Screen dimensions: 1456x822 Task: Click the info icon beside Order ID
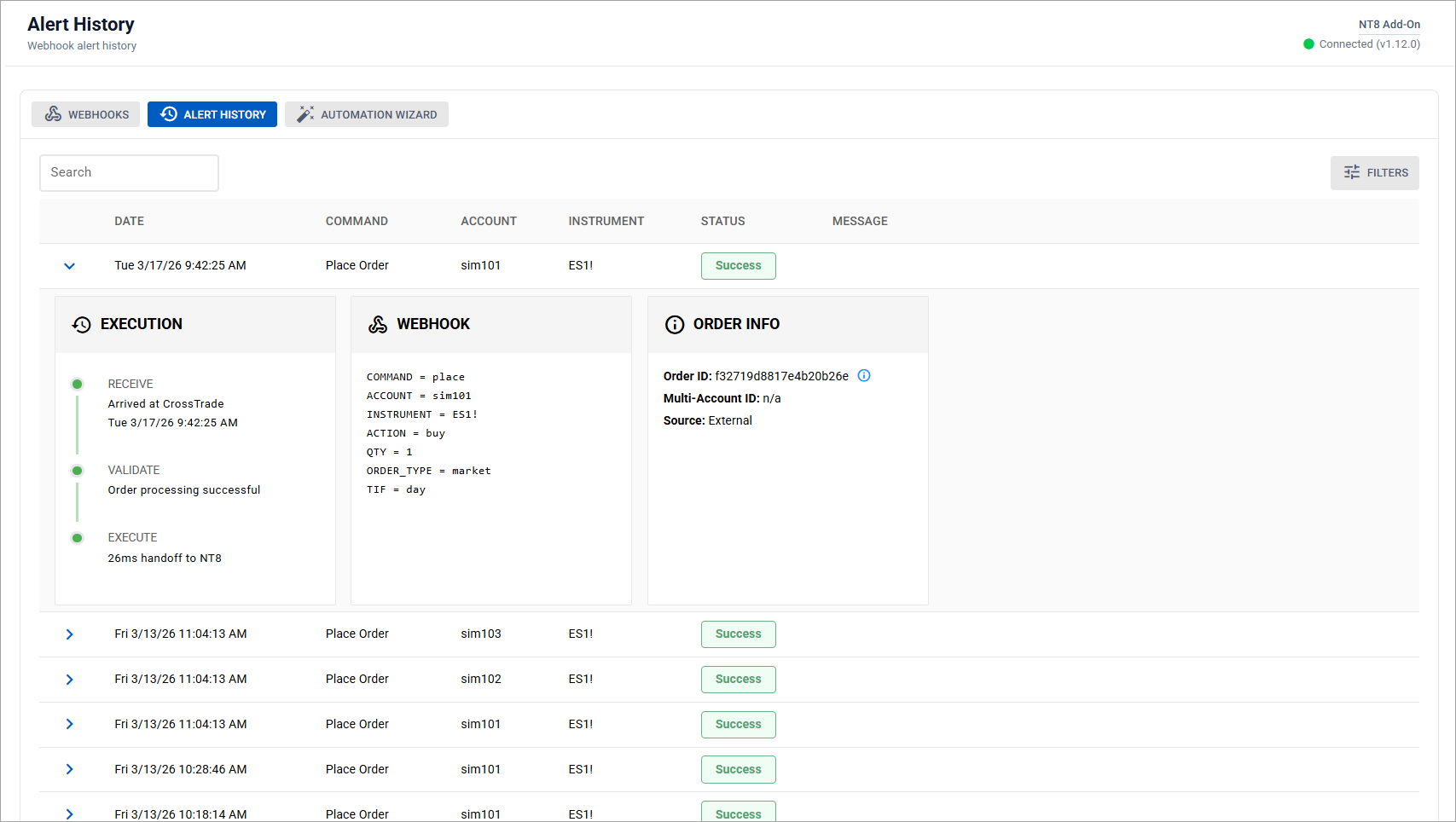(864, 376)
